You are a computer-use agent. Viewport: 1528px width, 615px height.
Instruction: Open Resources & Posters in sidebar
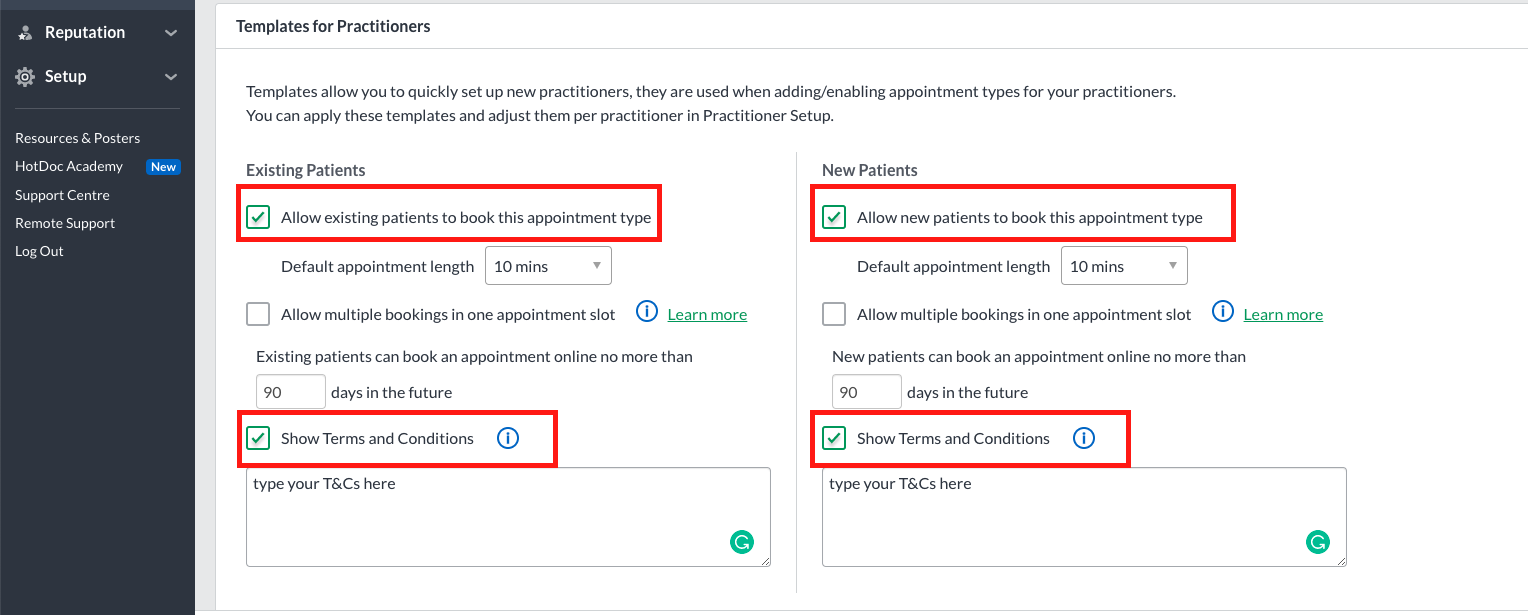[77, 138]
